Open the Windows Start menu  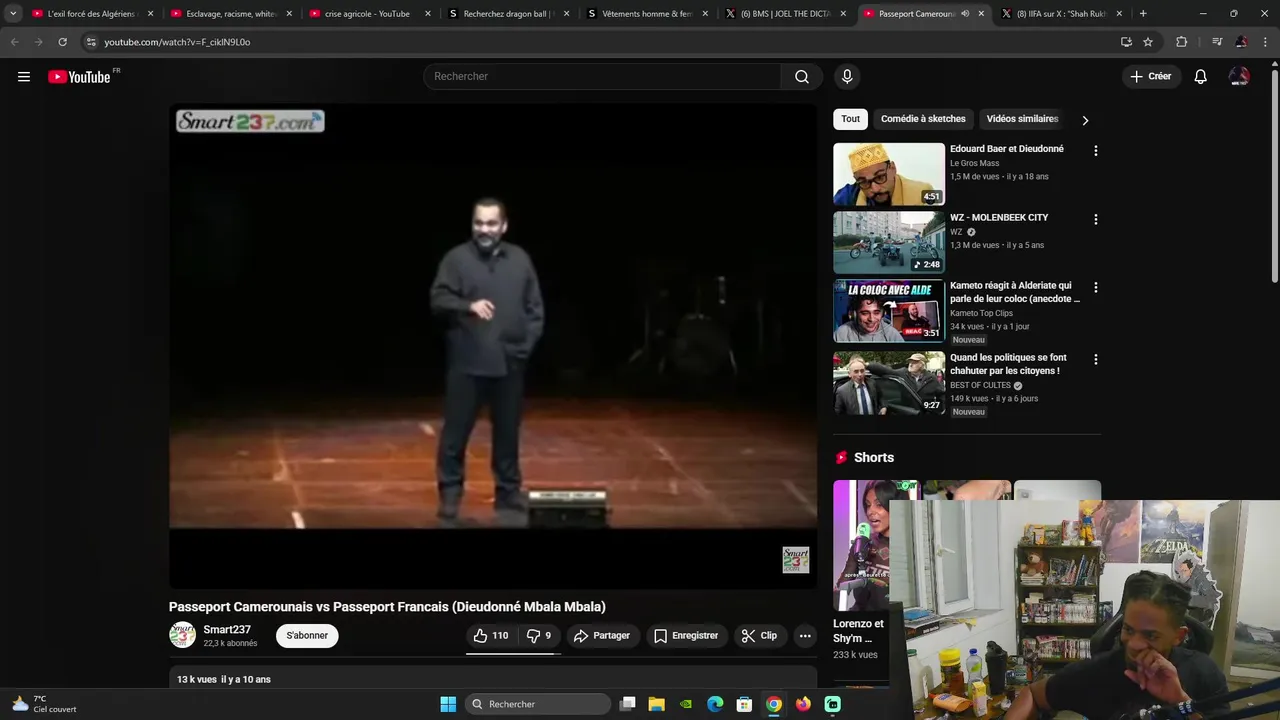(448, 704)
